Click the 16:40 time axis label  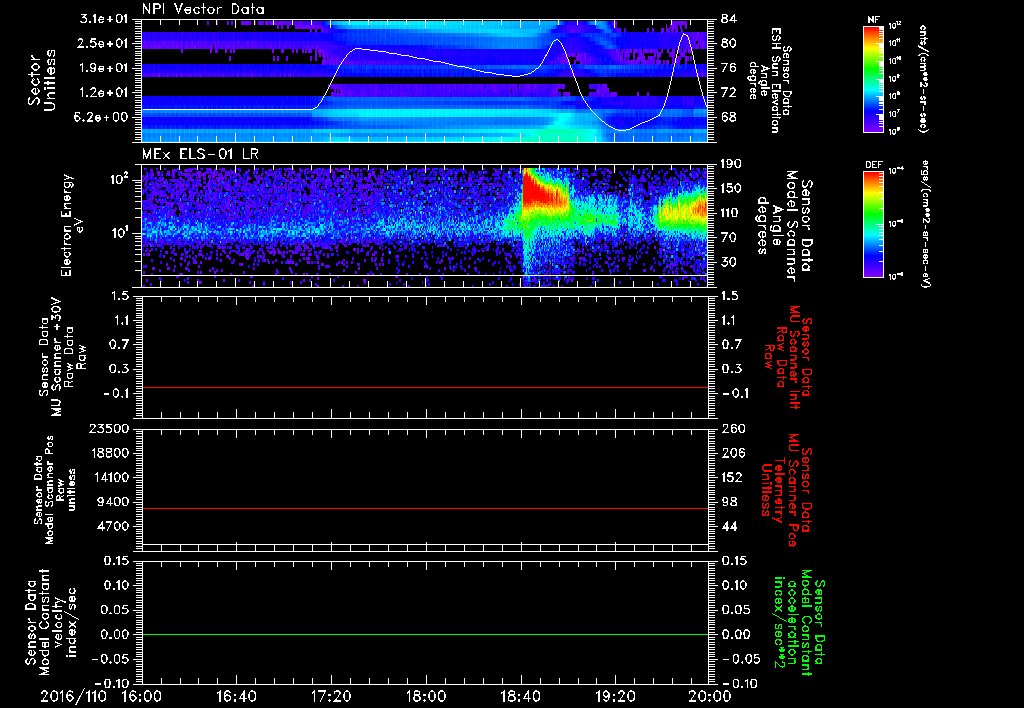(236, 696)
